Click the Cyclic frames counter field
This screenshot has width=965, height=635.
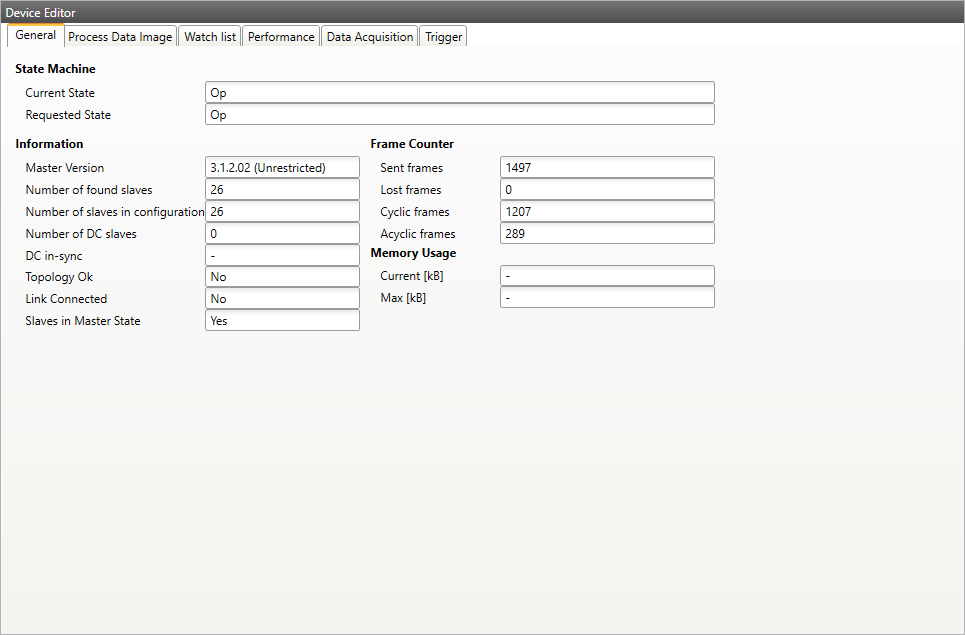[607, 212]
